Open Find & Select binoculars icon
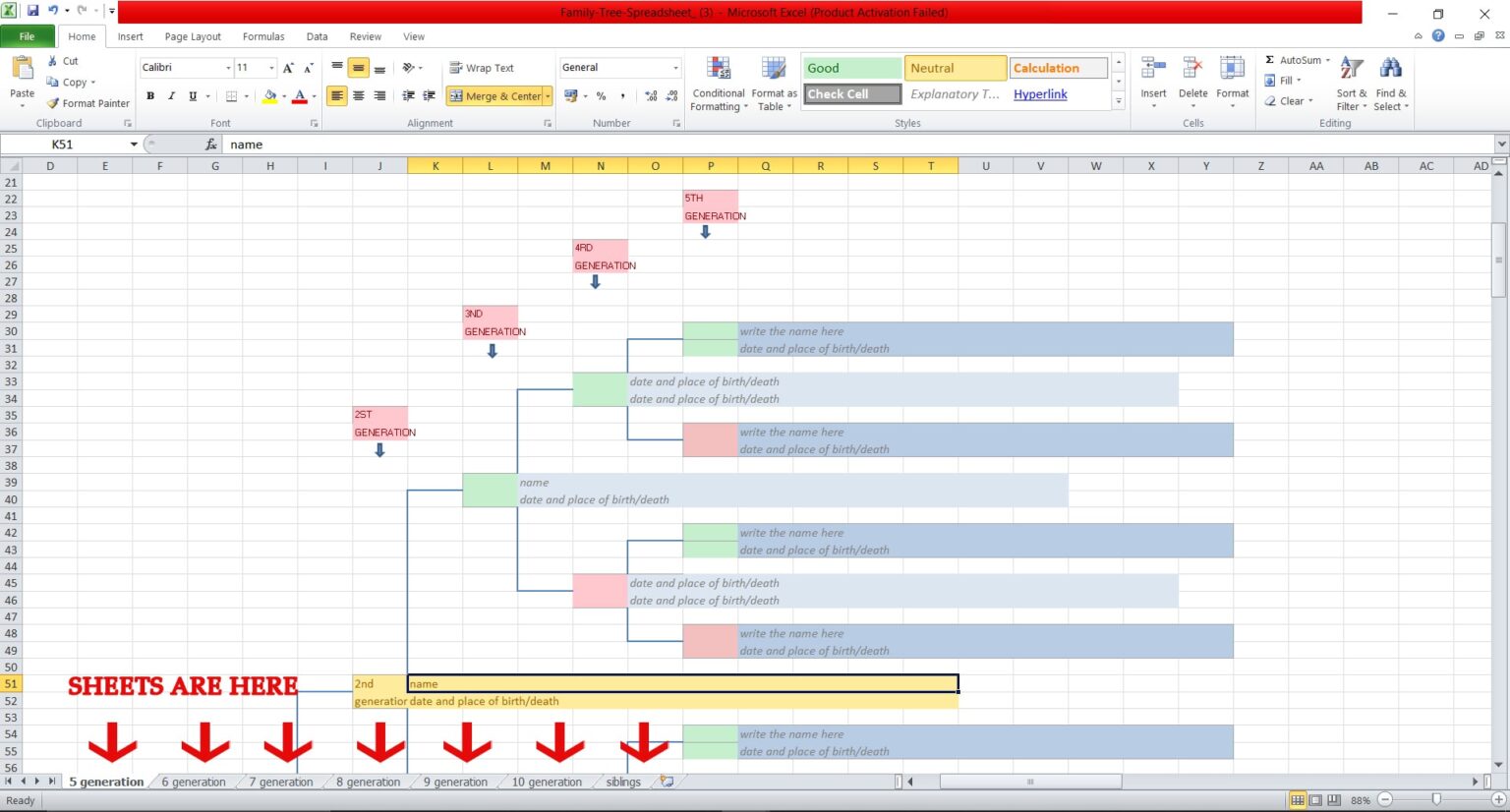 [x=1390, y=70]
